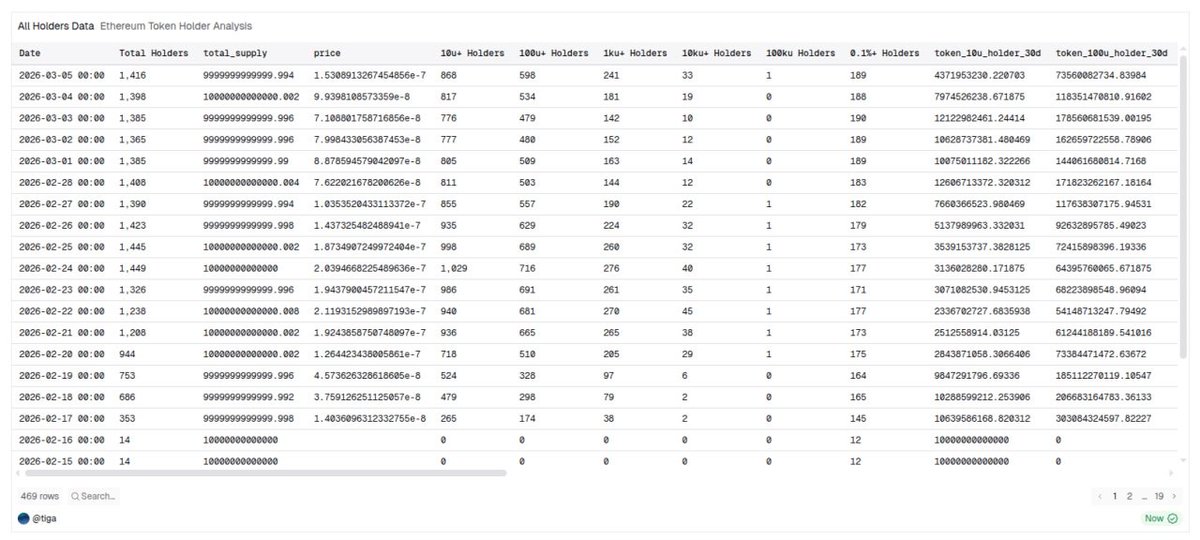
Task: Click the date cell 2026-02-15 00:00
Action: pyautogui.click(x=61, y=461)
